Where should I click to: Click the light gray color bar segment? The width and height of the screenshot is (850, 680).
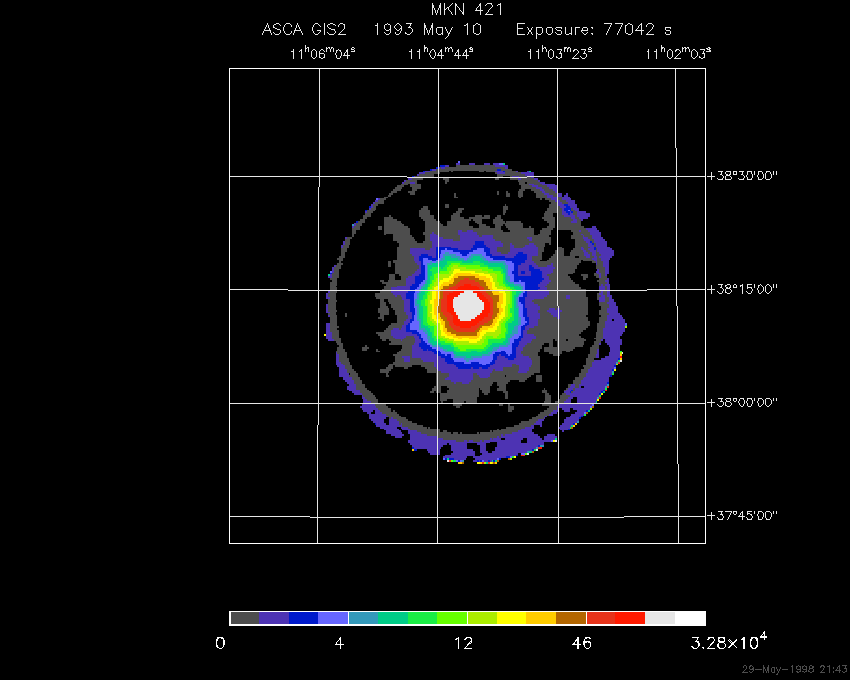pos(660,618)
